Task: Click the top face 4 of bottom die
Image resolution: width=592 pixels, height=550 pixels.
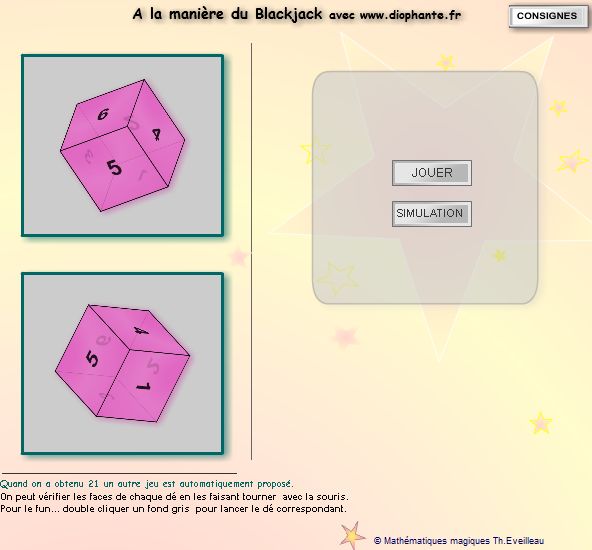Action: [142, 331]
